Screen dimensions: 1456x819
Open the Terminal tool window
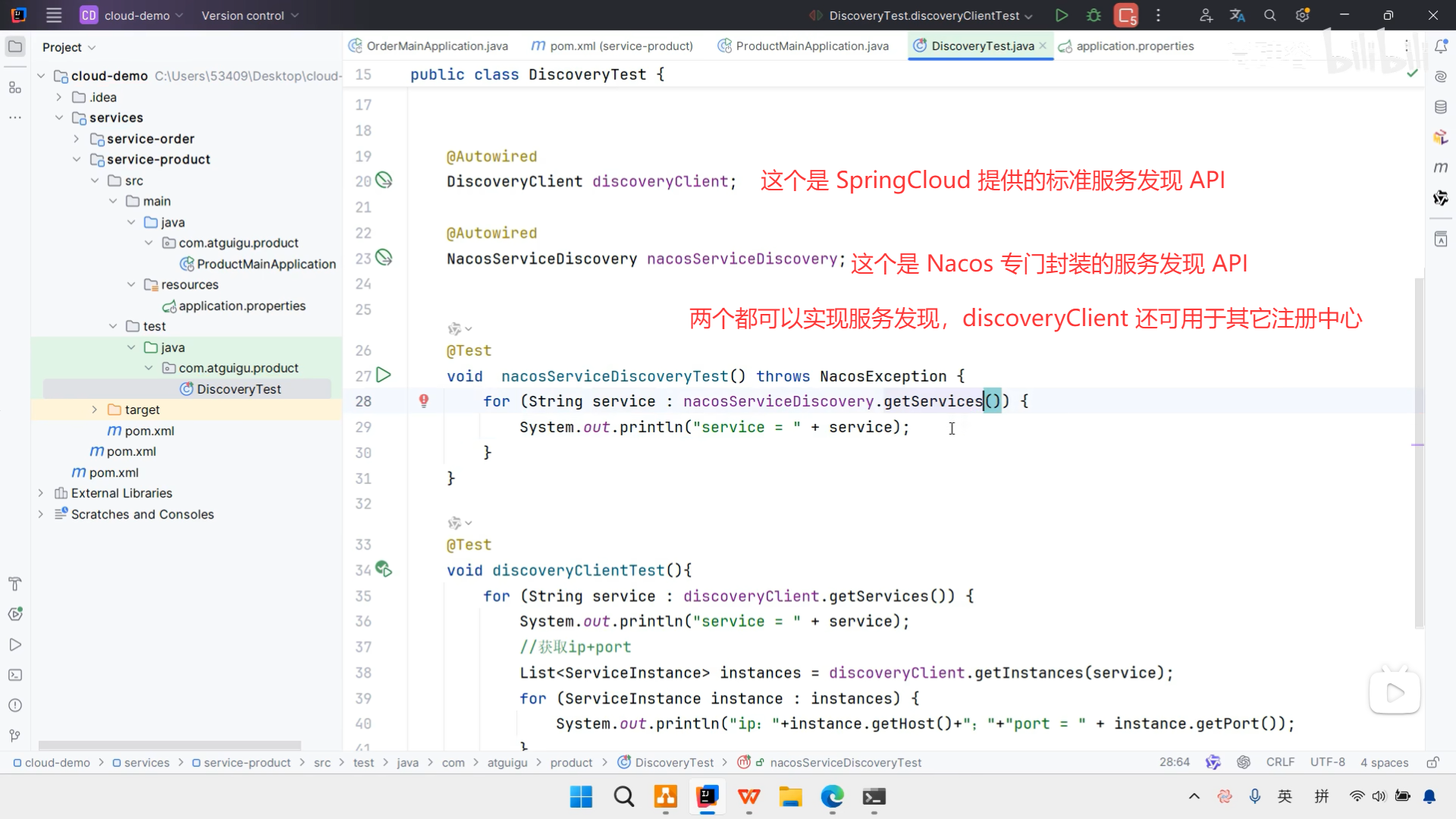click(x=15, y=675)
